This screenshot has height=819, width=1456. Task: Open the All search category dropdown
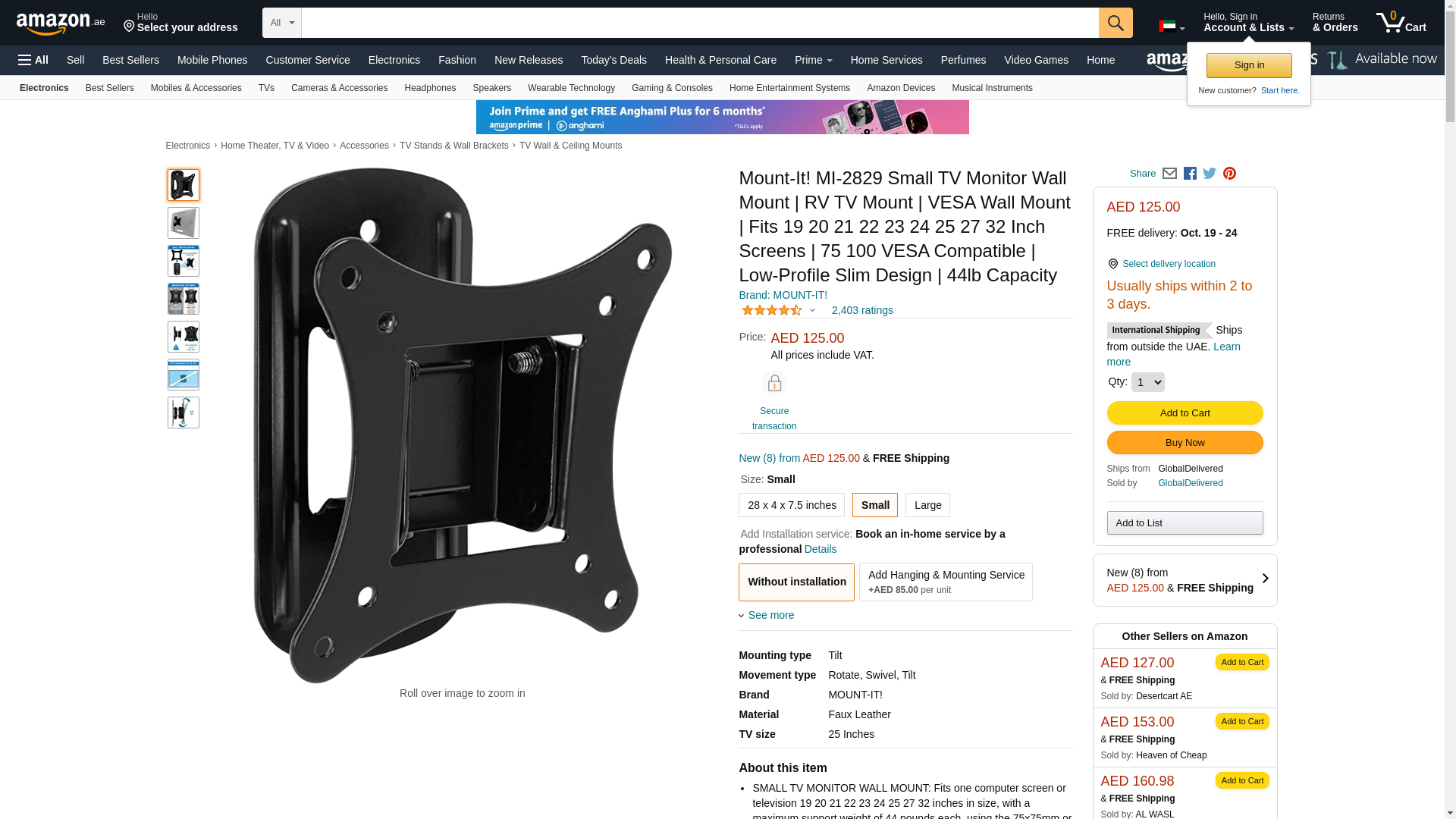[281, 23]
